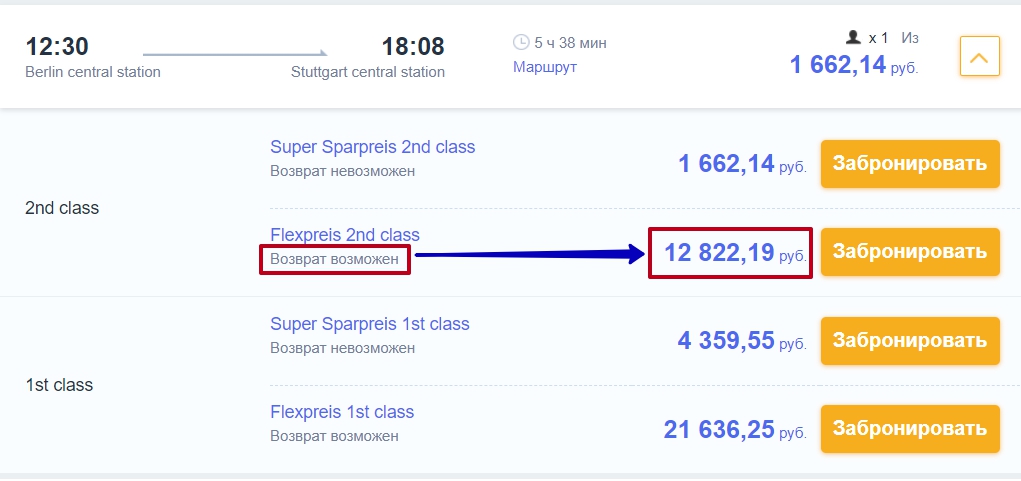Book the 1 662,14 руб. Super Sparpreis ticket
This screenshot has height=481, width=1021.
point(910,164)
